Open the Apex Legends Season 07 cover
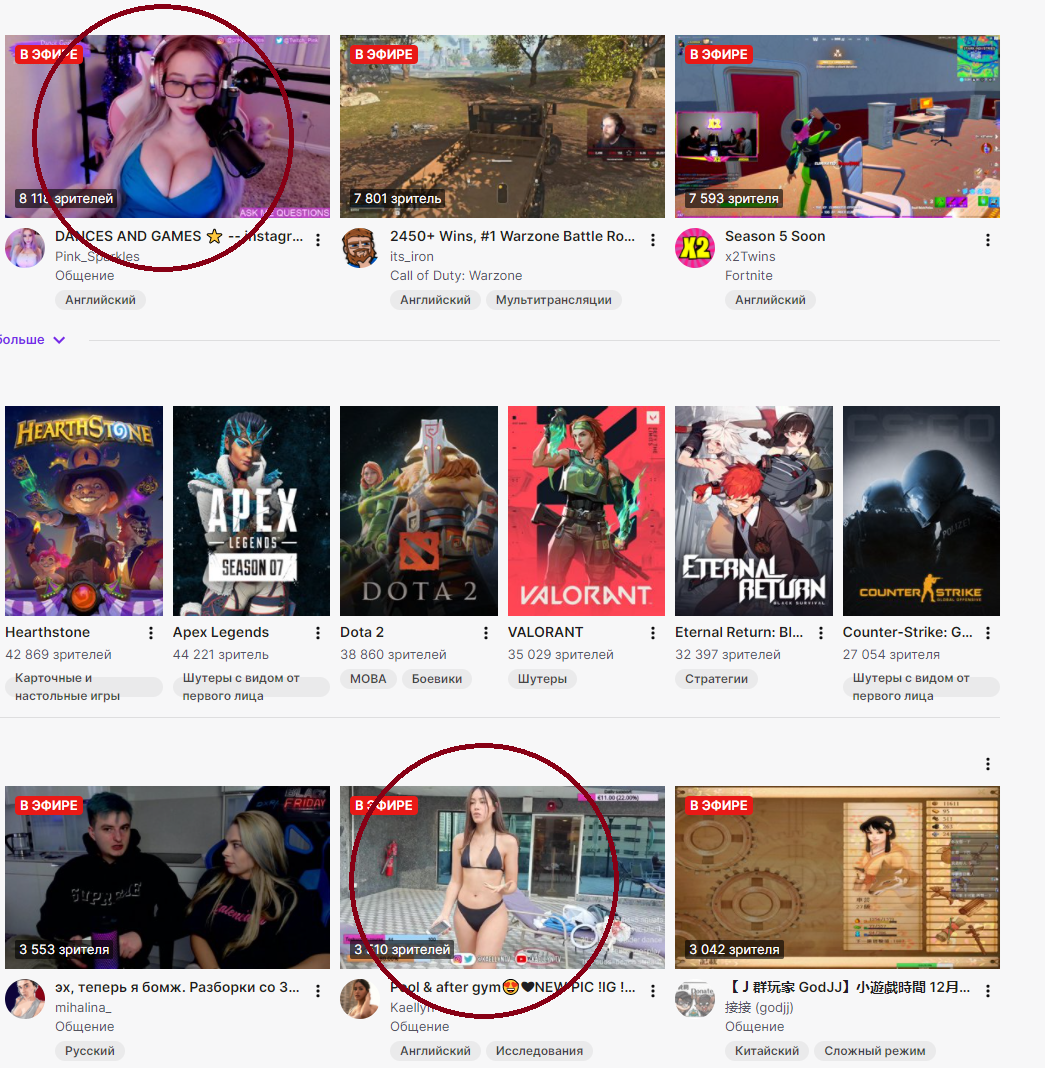 tap(251, 510)
